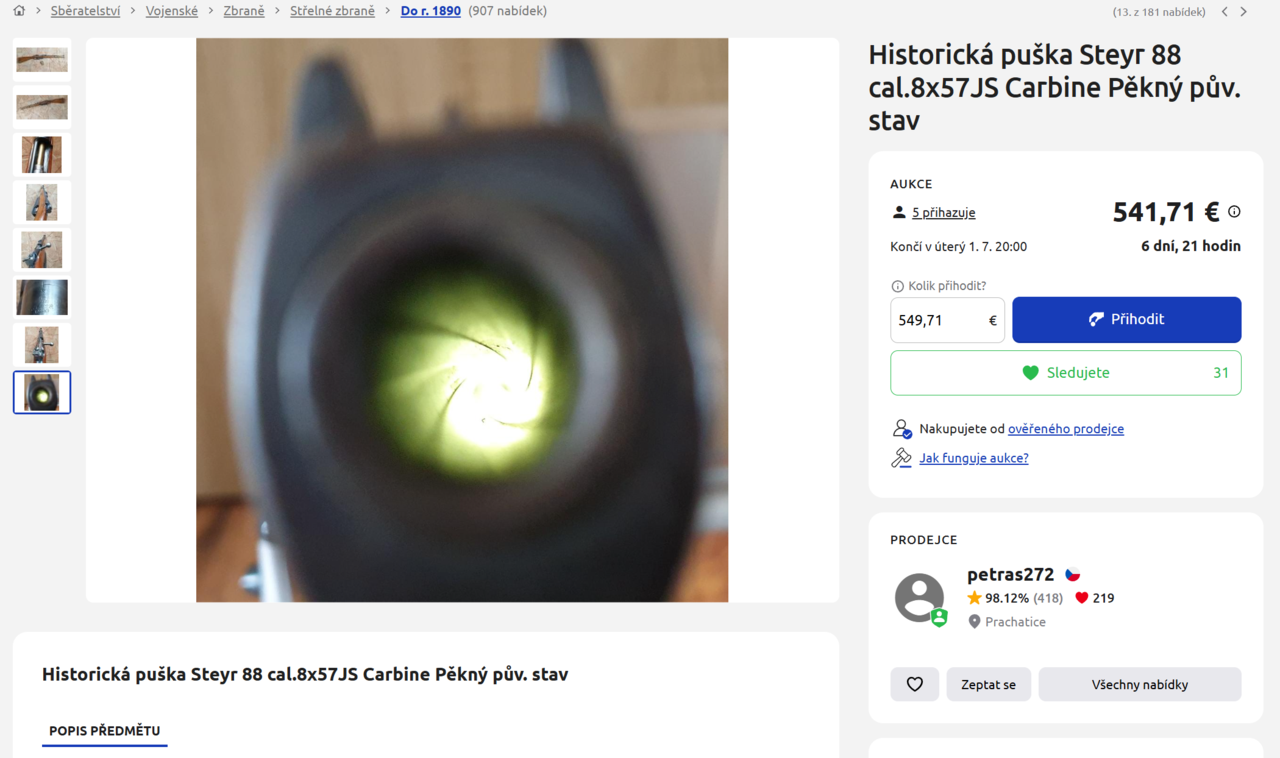Go to next listing arrow
1280x758 pixels.
[x=1244, y=12]
